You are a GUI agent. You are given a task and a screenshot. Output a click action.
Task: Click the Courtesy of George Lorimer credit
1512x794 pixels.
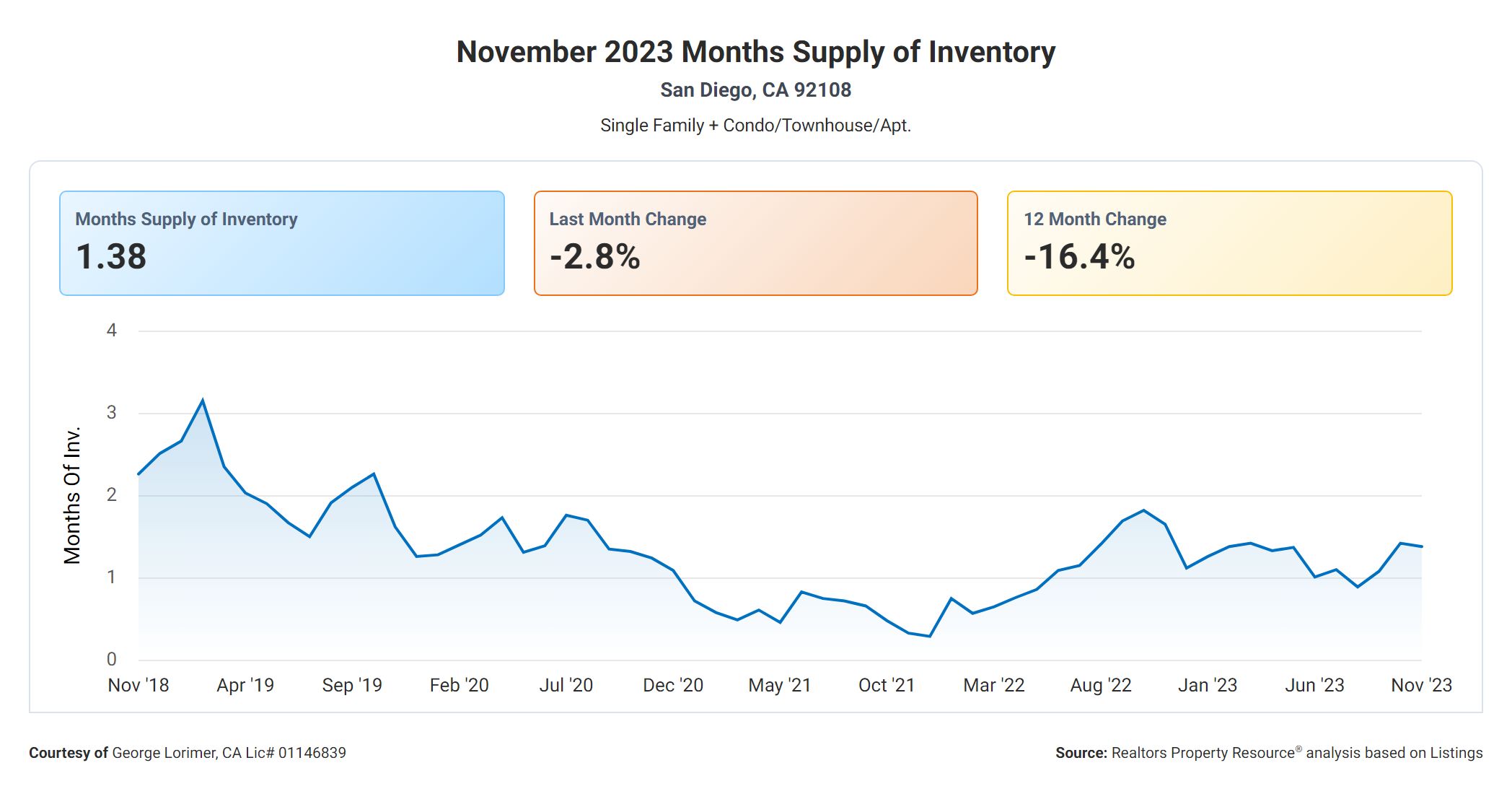[188, 753]
